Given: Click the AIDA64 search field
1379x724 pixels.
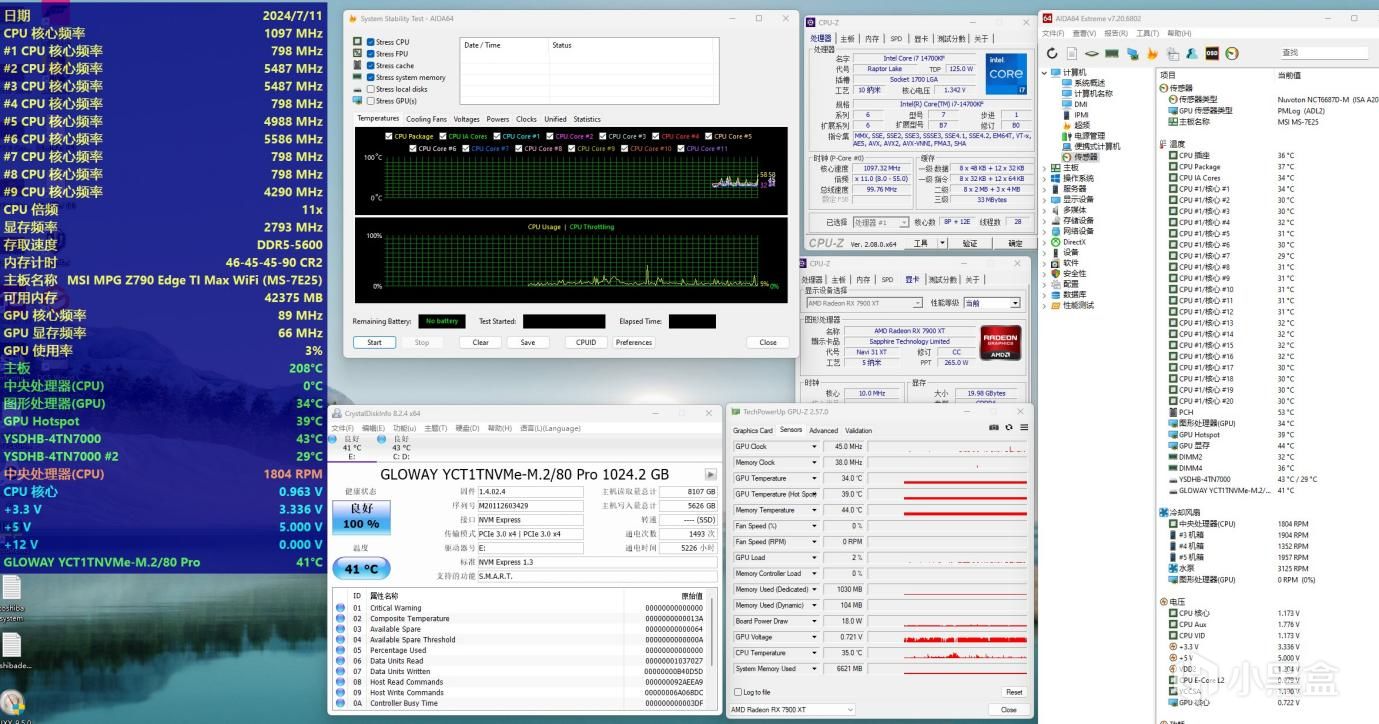Looking at the screenshot, I should pyautogui.click(x=1325, y=53).
